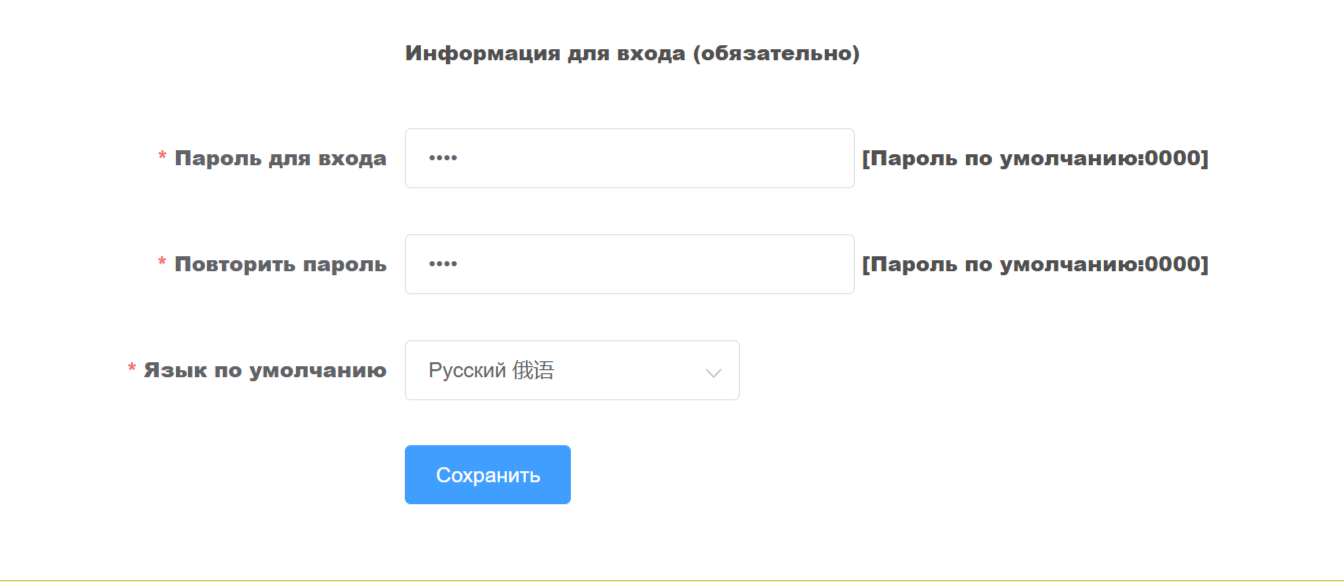Click the red asterisk beside Язык по умолчанию

click(x=132, y=370)
